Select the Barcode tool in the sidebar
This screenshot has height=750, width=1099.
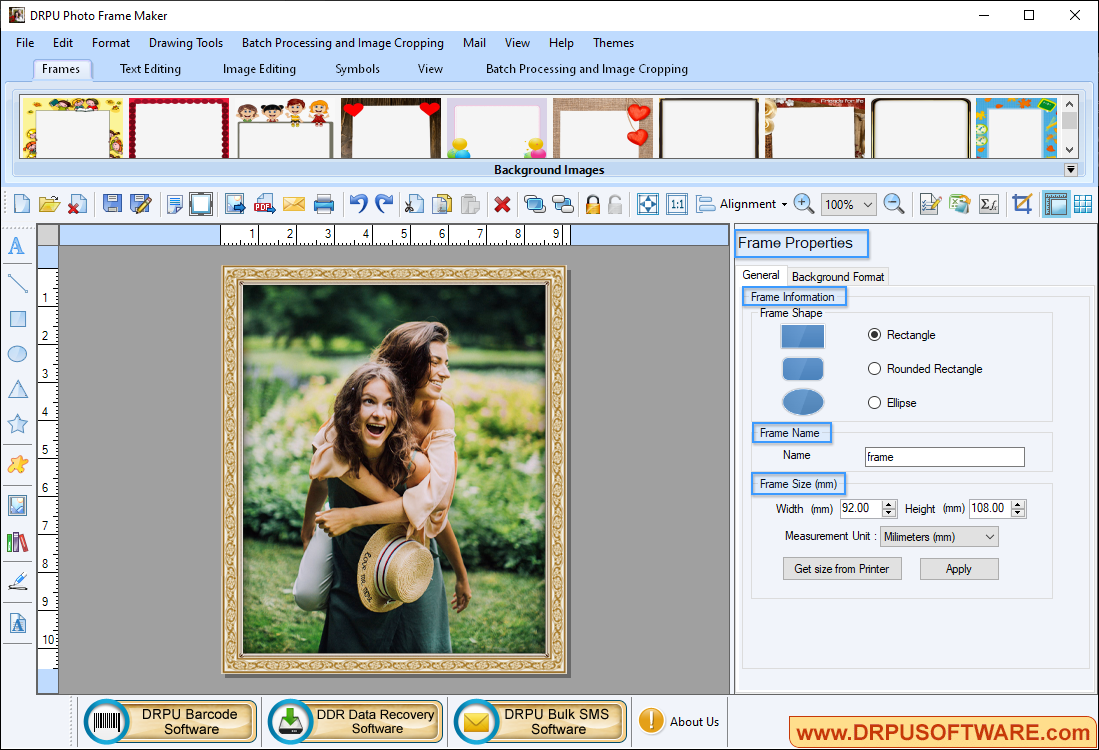17,541
